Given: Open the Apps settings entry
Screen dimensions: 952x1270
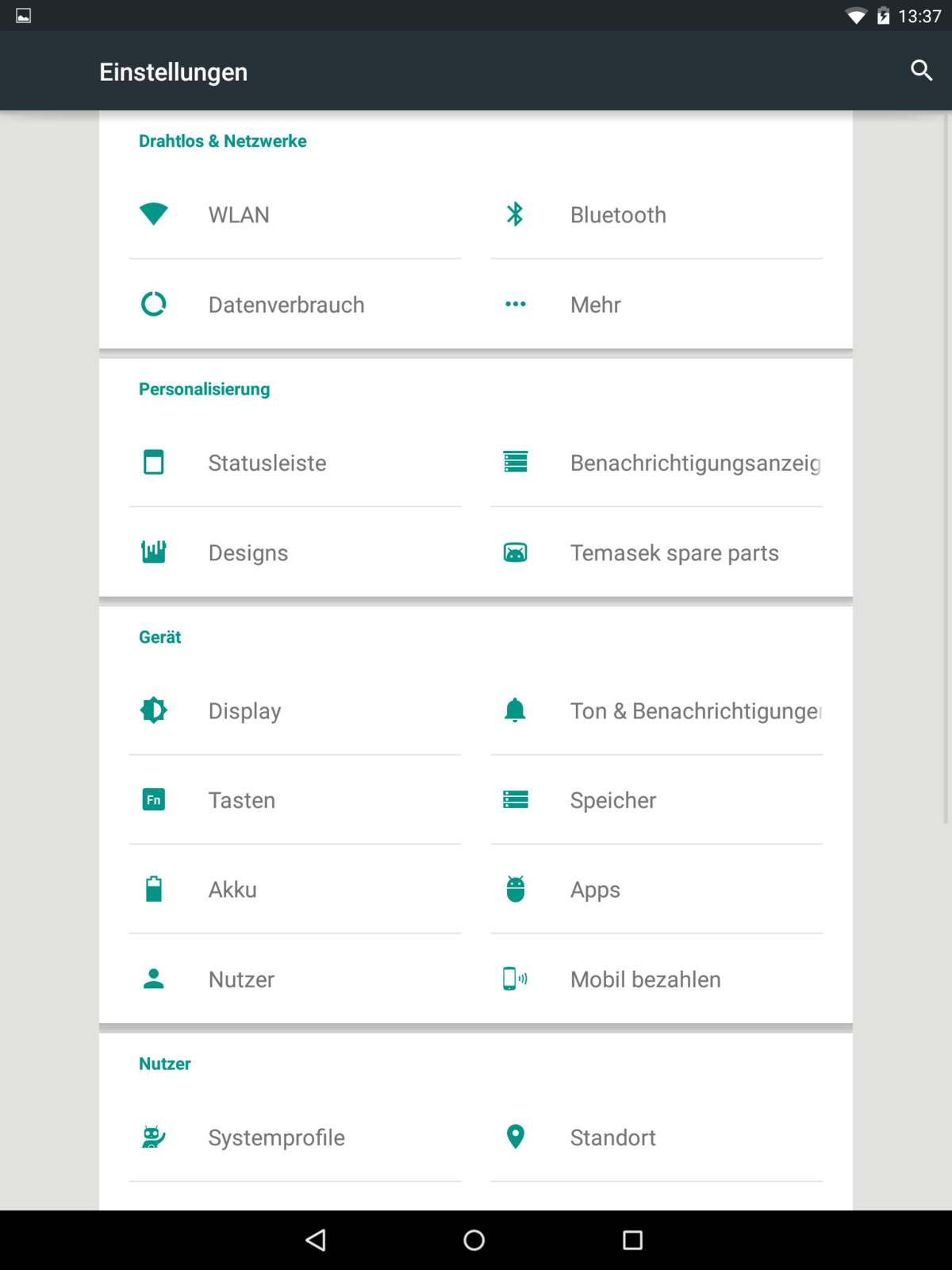Looking at the screenshot, I should (x=595, y=890).
